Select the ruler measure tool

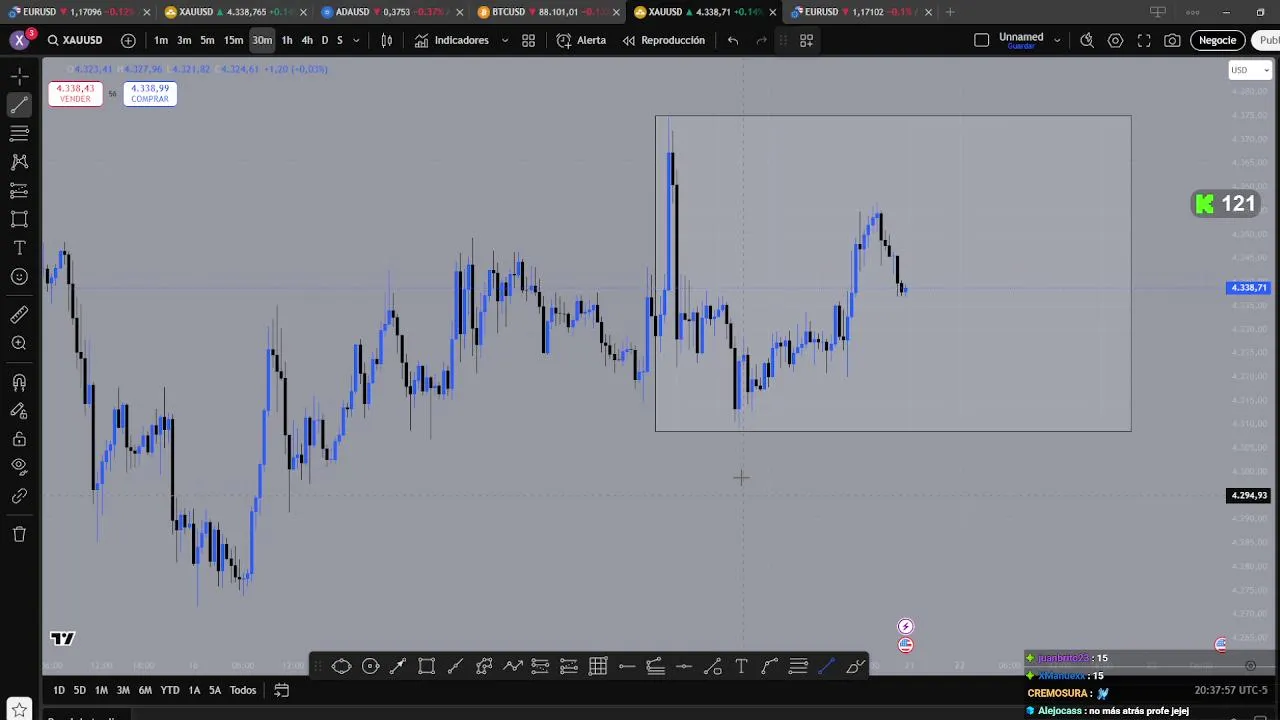pos(19,315)
